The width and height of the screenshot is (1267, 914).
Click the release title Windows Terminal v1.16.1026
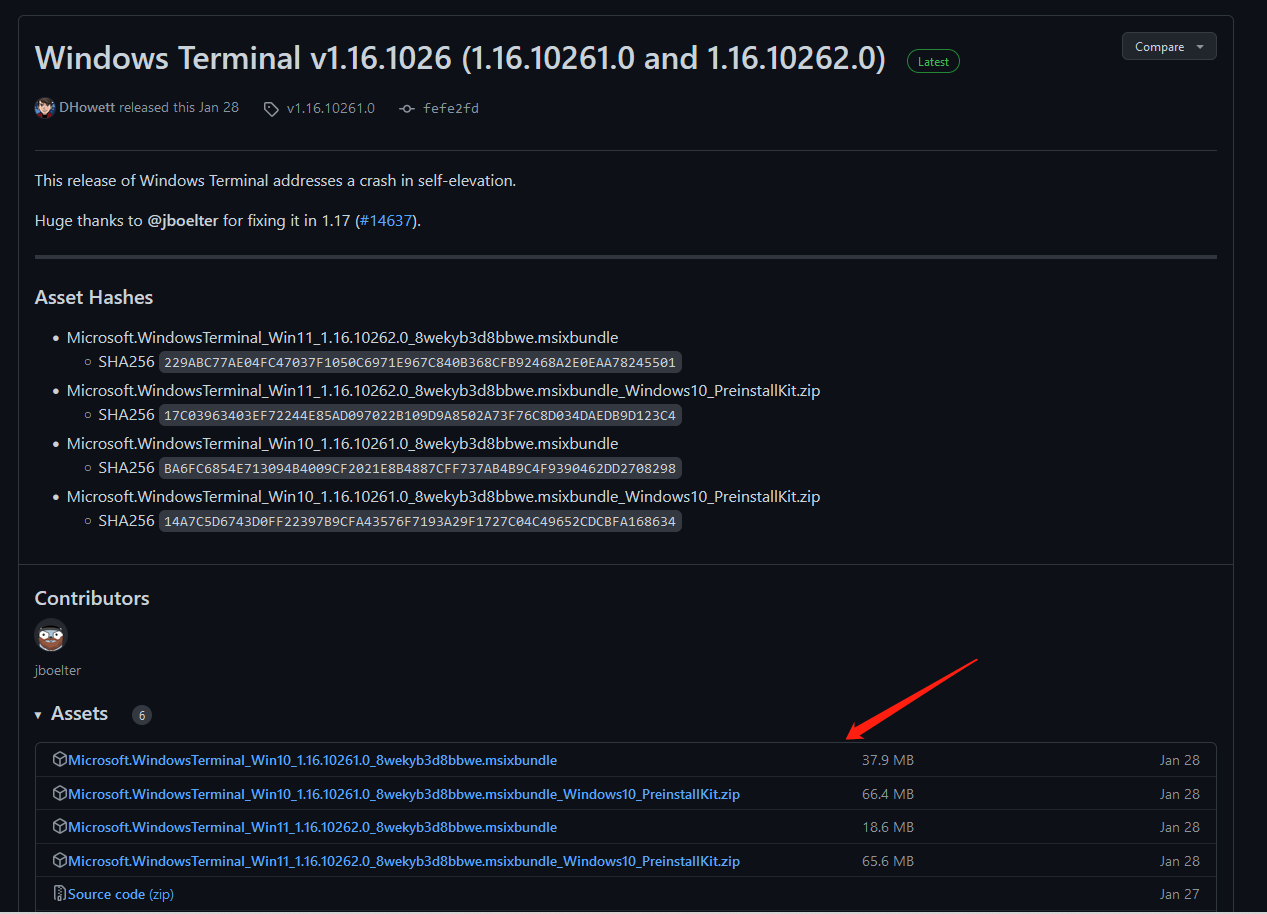460,58
